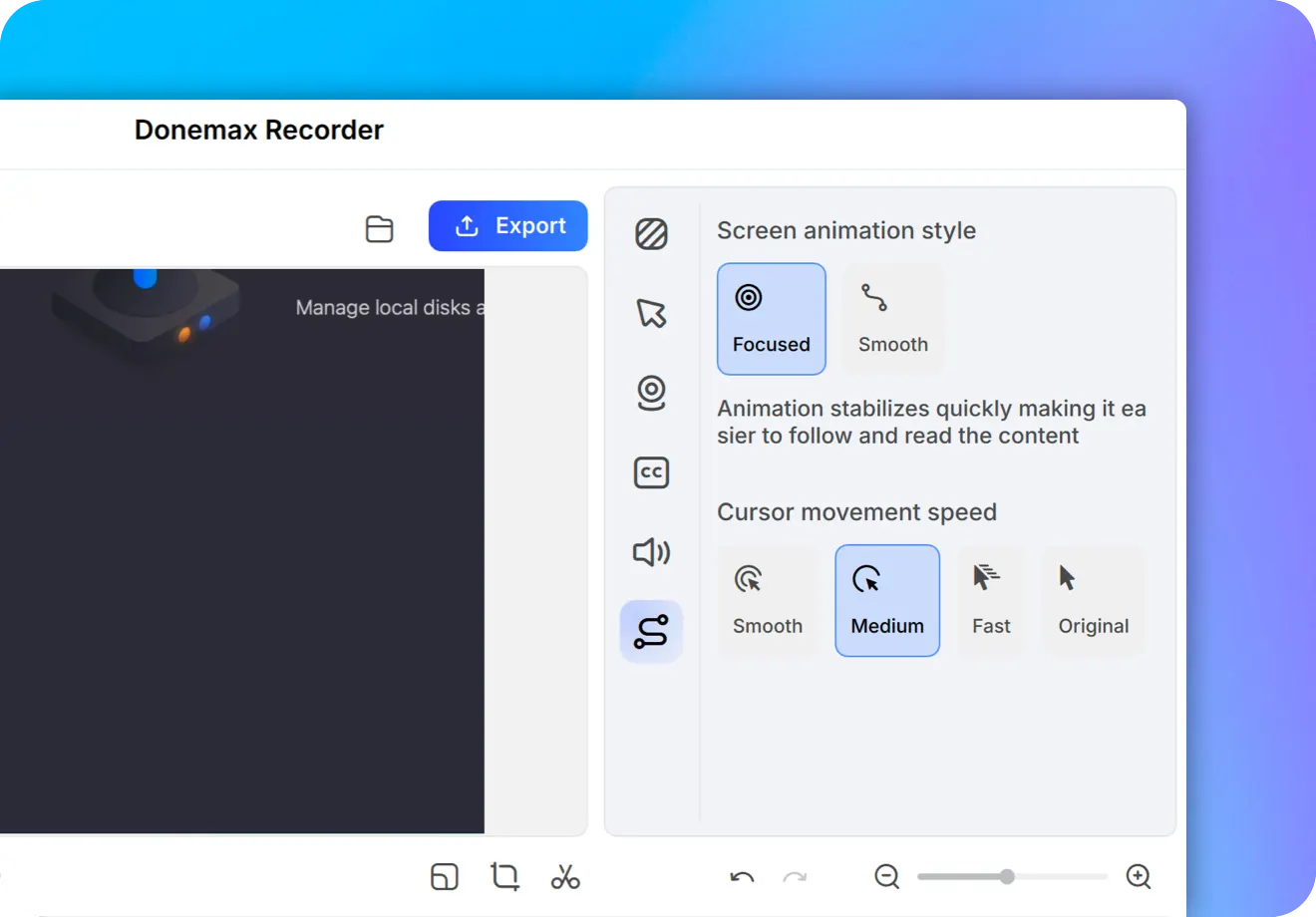This screenshot has width=1316, height=917.
Task: Select the scissors cut tool
Action: tap(565, 876)
